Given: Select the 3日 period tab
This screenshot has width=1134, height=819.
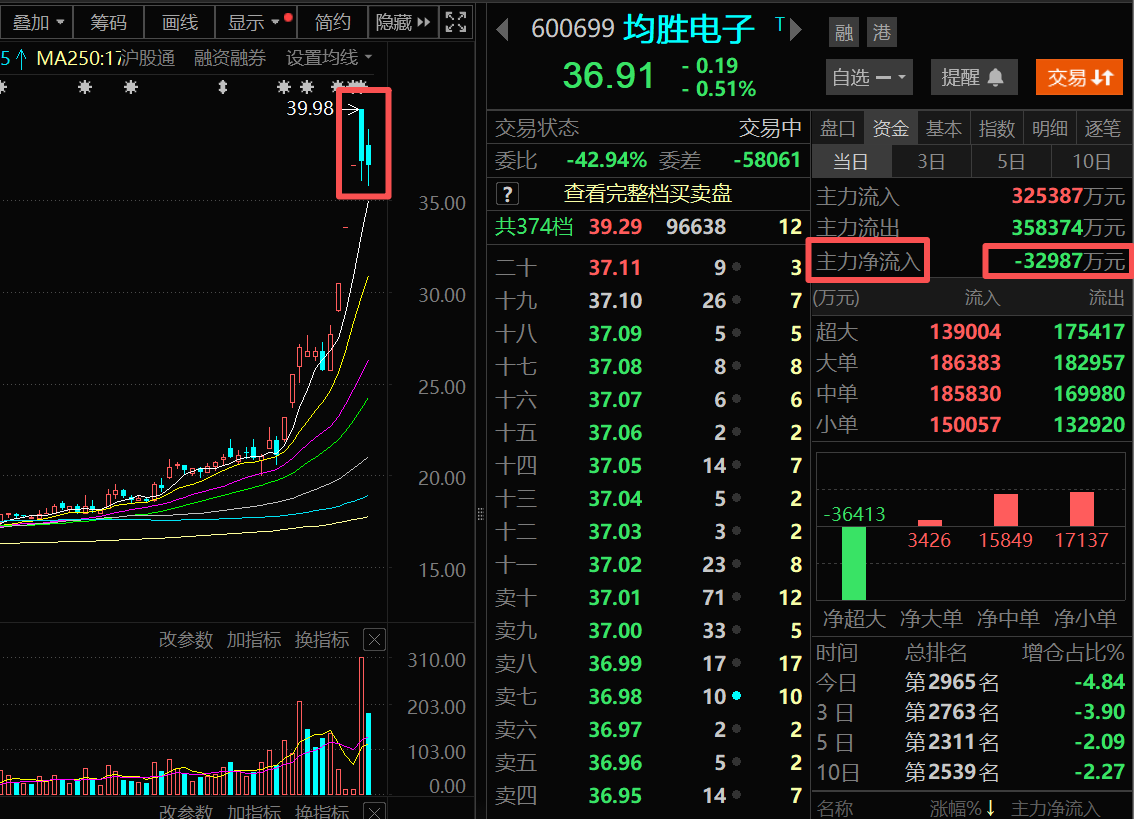Looking at the screenshot, I should coord(932,161).
